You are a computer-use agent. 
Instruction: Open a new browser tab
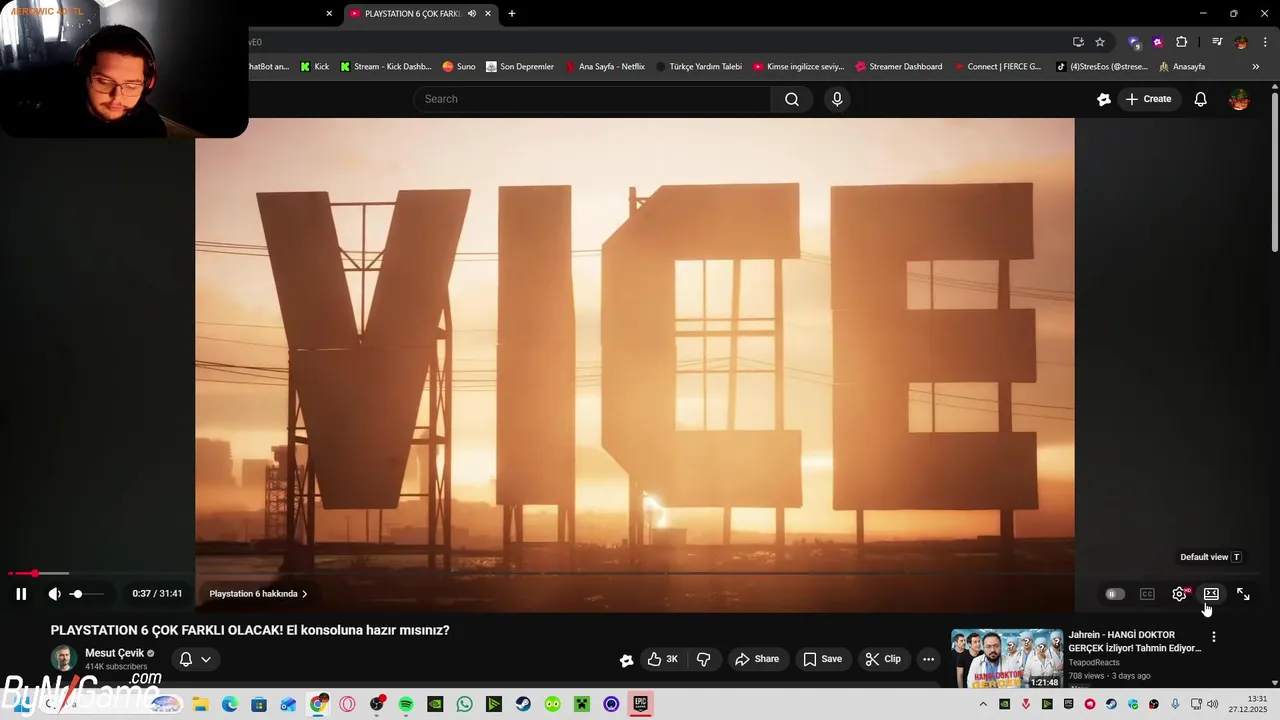(x=512, y=14)
